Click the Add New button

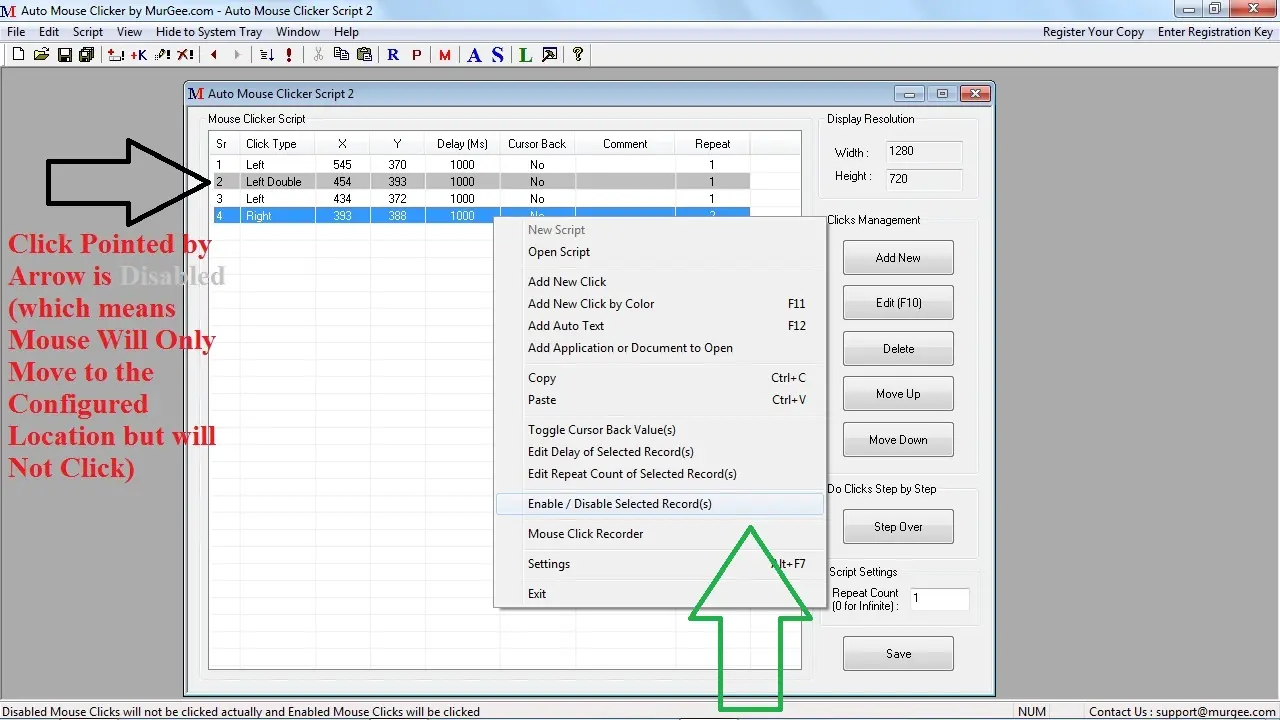[898, 258]
